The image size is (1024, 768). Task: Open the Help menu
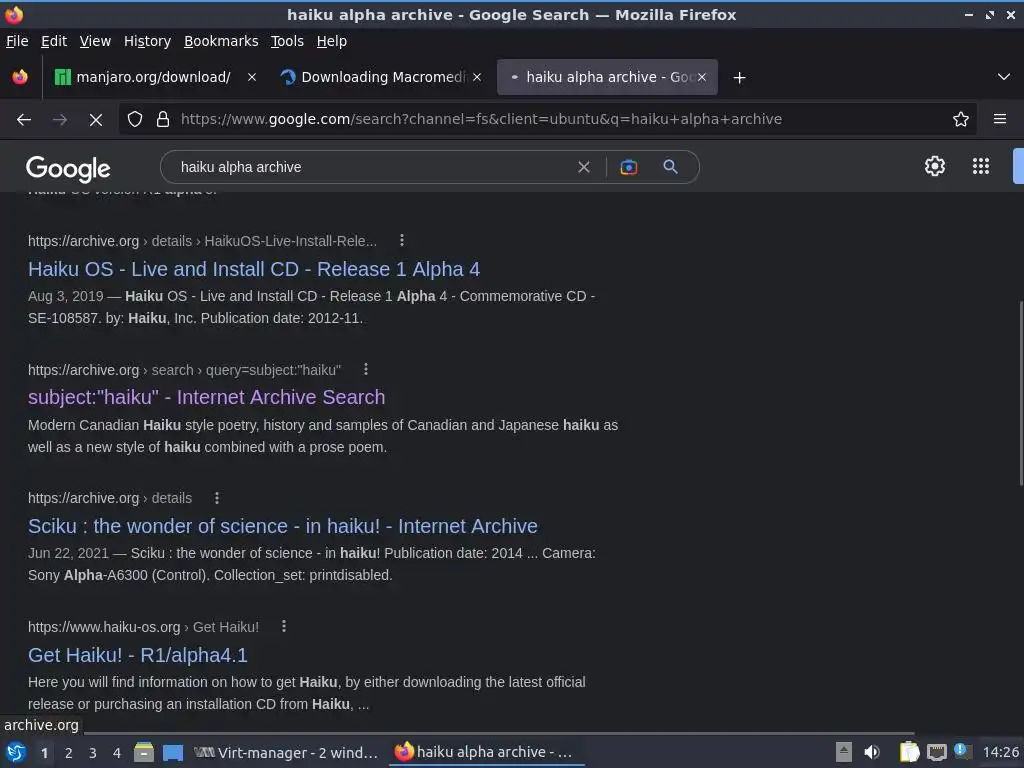click(x=332, y=41)
